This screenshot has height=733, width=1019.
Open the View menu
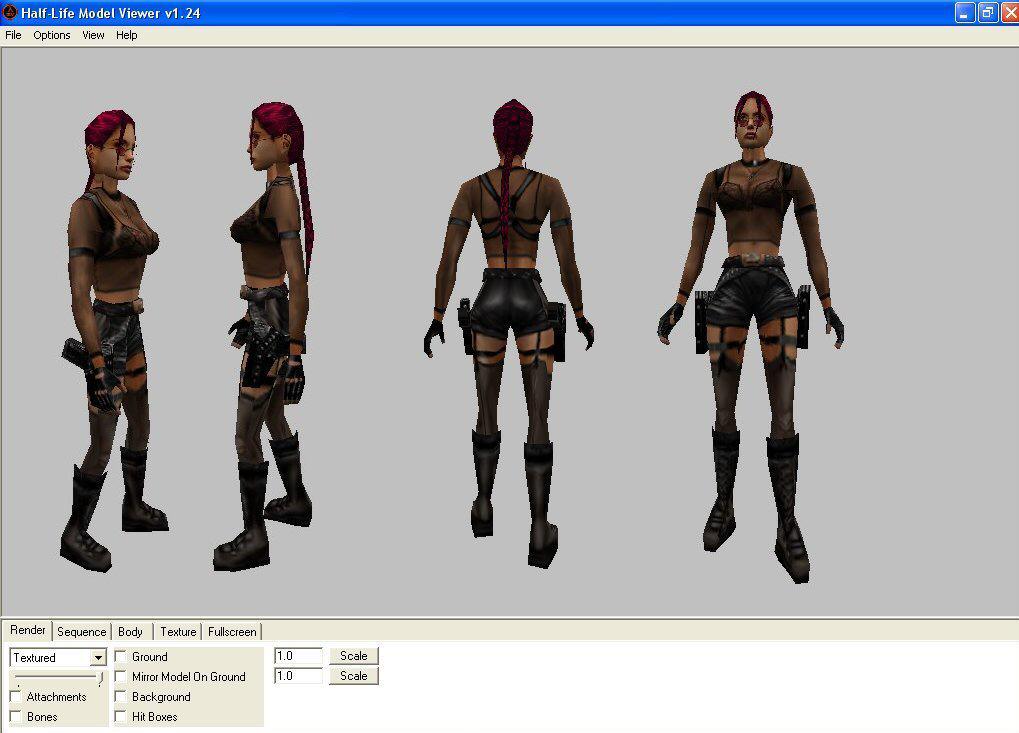point(93,35)
